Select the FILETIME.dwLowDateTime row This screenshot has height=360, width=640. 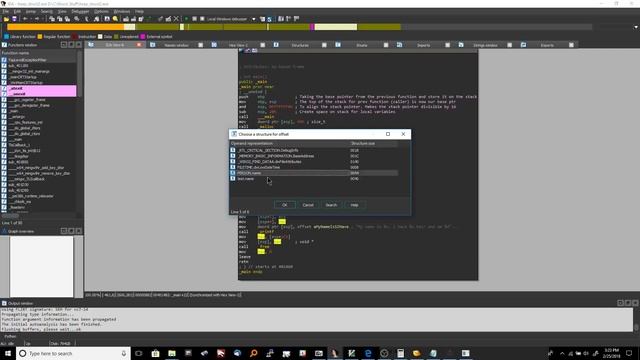pyautogui.click(x=313, y=167)
